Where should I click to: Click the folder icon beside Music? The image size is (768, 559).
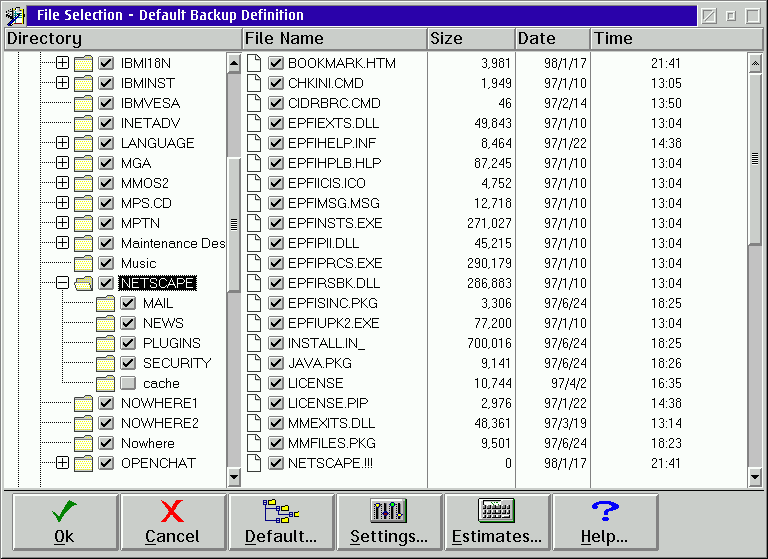[83, 263]
